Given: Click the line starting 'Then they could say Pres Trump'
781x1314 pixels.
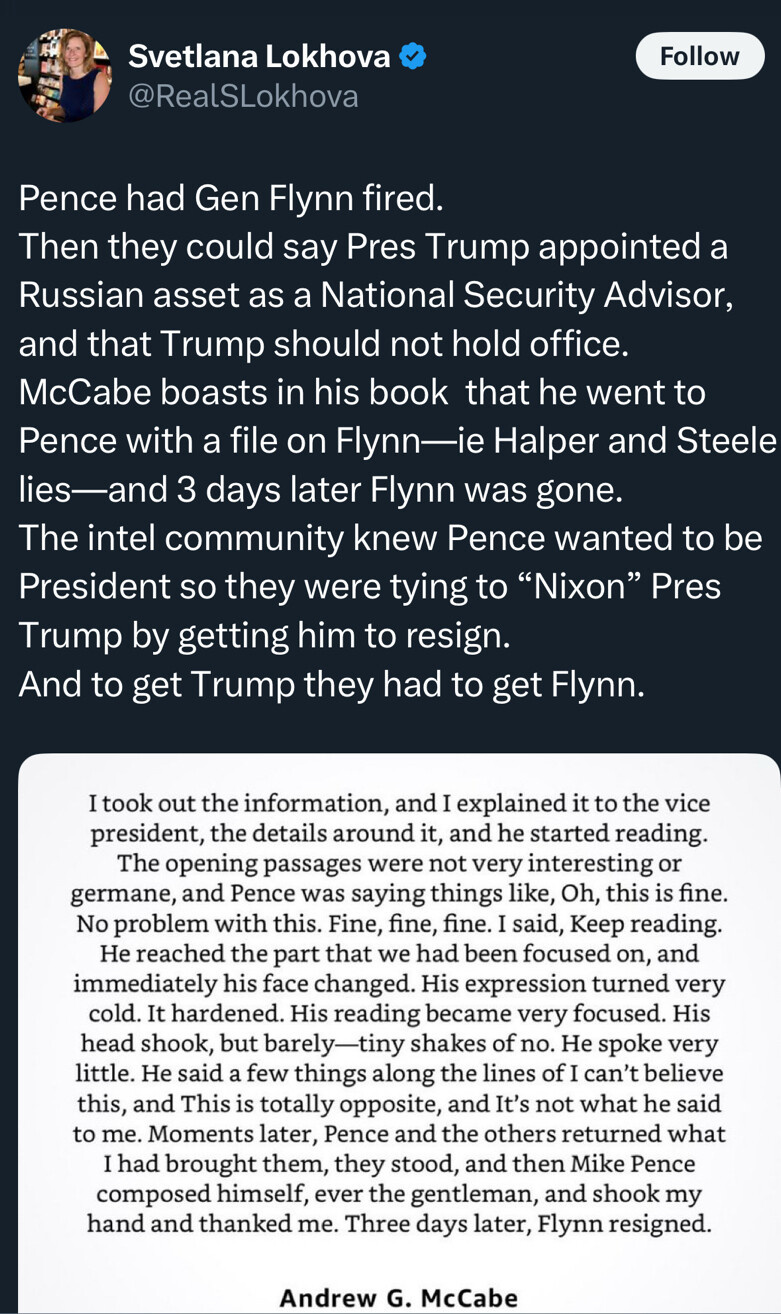Looking at the screenshot, I should (372, 248).
